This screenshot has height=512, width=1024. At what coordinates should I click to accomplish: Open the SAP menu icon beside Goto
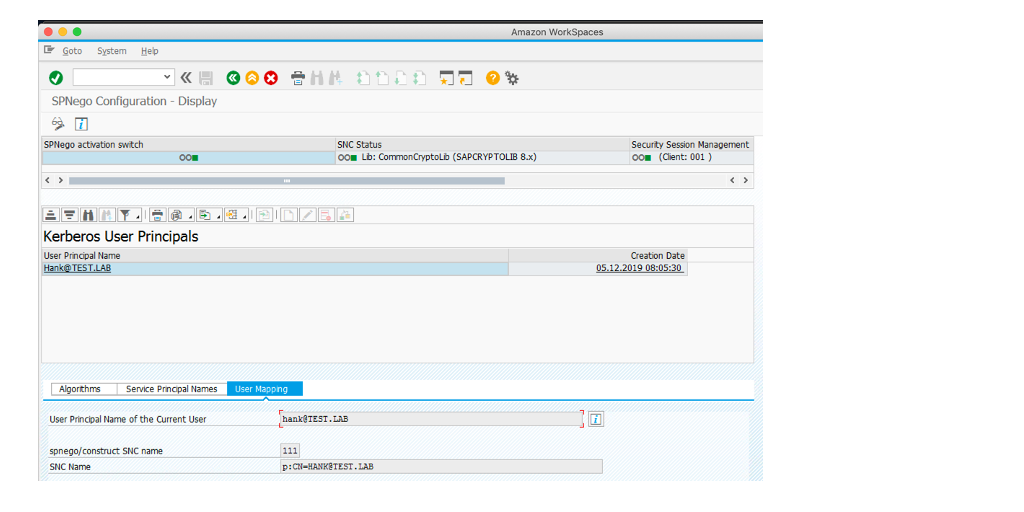(x=49, y=50)
